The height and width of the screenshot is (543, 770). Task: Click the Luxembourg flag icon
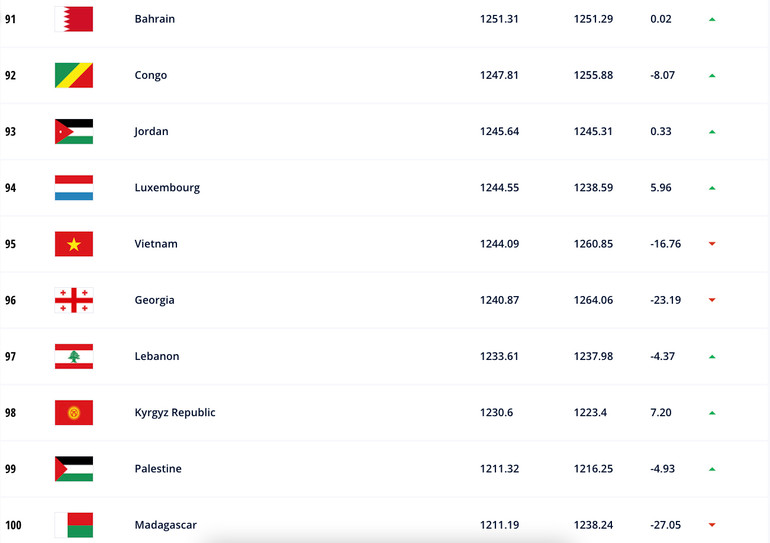pyautogui.click(x=73, y=188)
